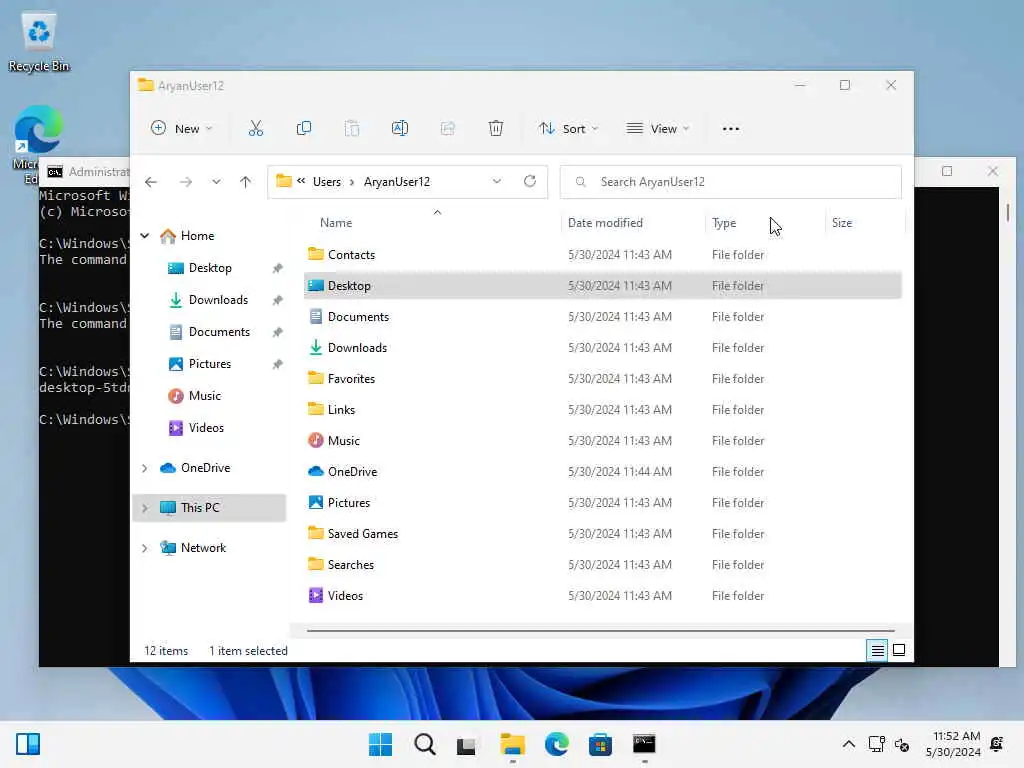The width and height of the screenshot is (1024, 768).
Task: Open Microsoft Store from taskbar
Action: pos(600,744)
